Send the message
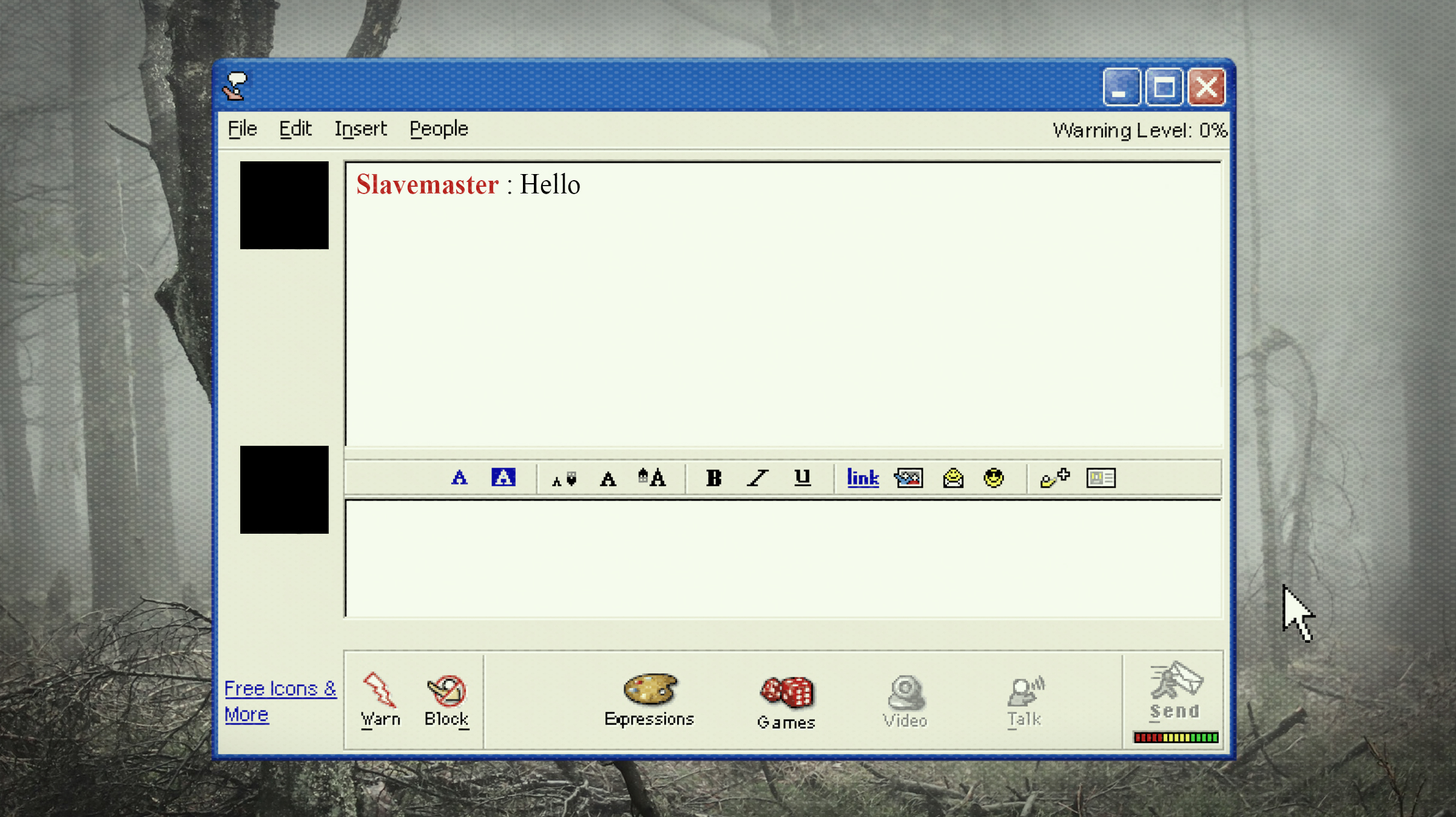 tap(1175, 691)
